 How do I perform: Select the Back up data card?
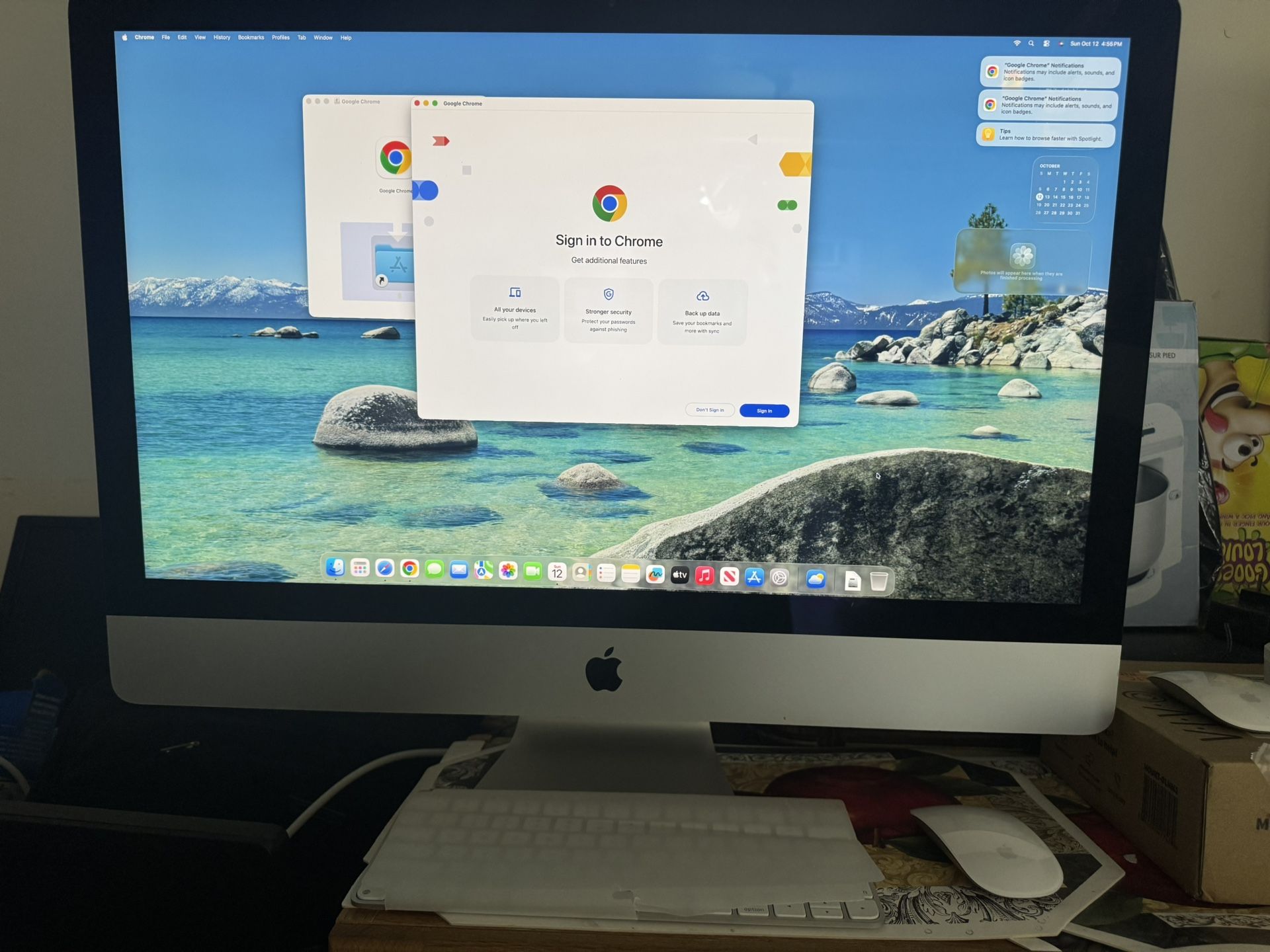702,312
